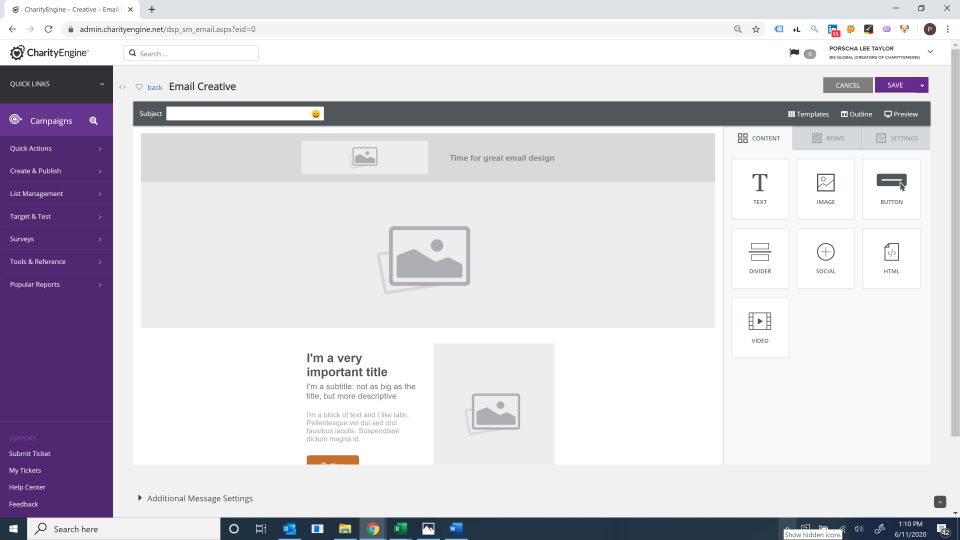Collapse the sidebar with the arrows icon
The height and width of the screenshot is (540, 960).
[122, 87]
